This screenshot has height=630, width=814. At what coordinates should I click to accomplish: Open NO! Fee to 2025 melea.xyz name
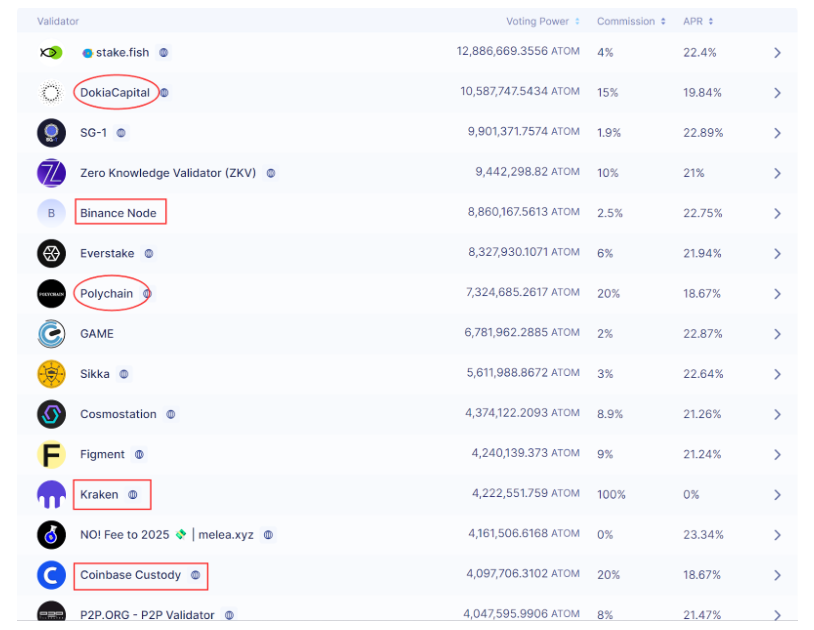[x=167, y=535]
